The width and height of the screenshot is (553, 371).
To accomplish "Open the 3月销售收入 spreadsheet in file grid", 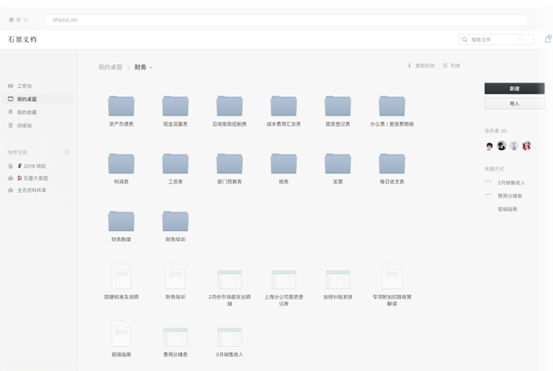I will coord(230,337).
